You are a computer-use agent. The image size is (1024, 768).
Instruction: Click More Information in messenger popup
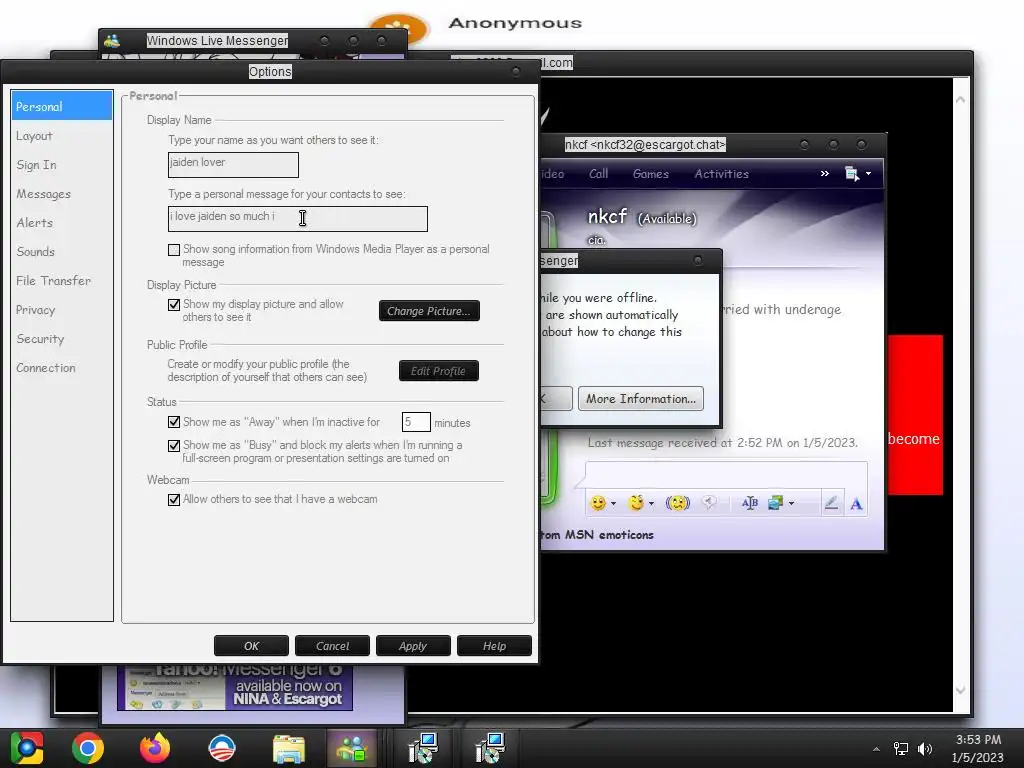click(x=641, y=398)
